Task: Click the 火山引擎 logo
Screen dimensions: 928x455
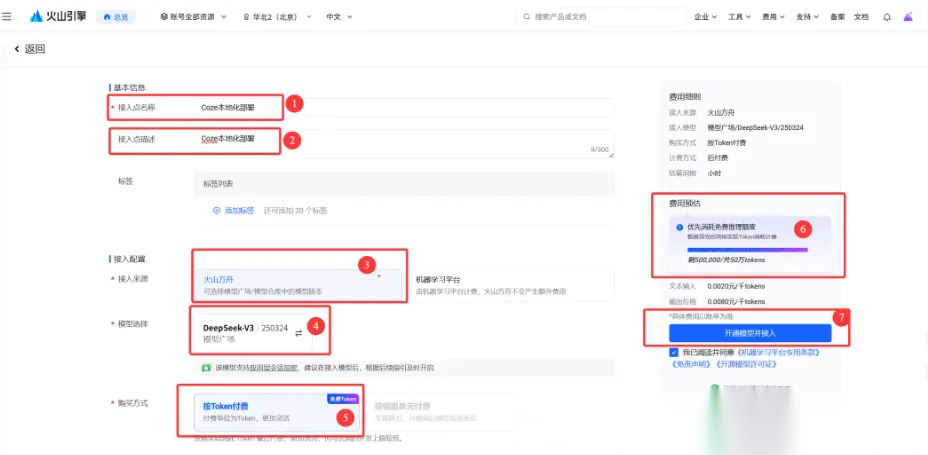Action: point(57,17)
